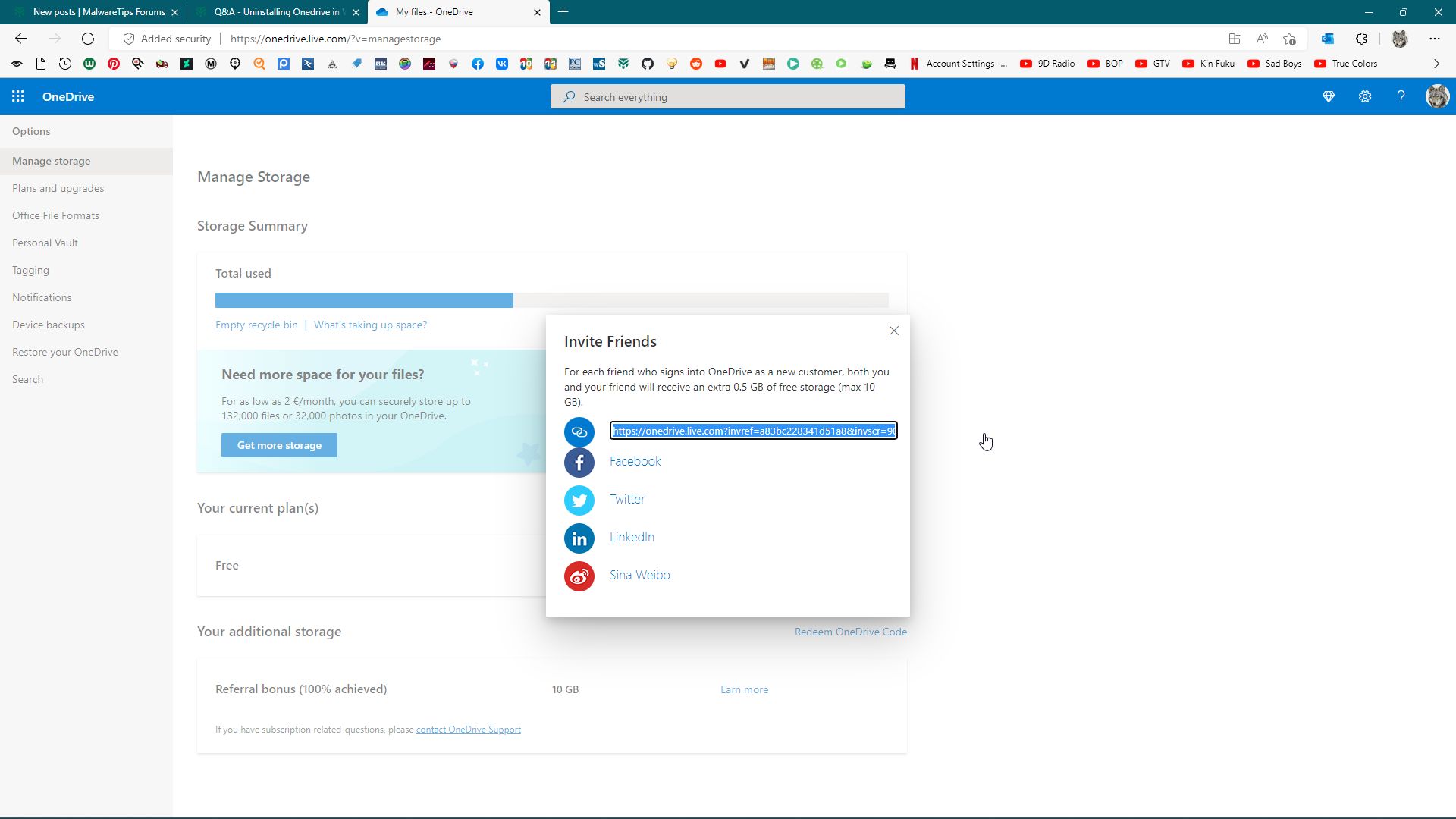Screen dimensions: 1456x819
Task: Click the referral invite URL field
Action: point(753,431)
